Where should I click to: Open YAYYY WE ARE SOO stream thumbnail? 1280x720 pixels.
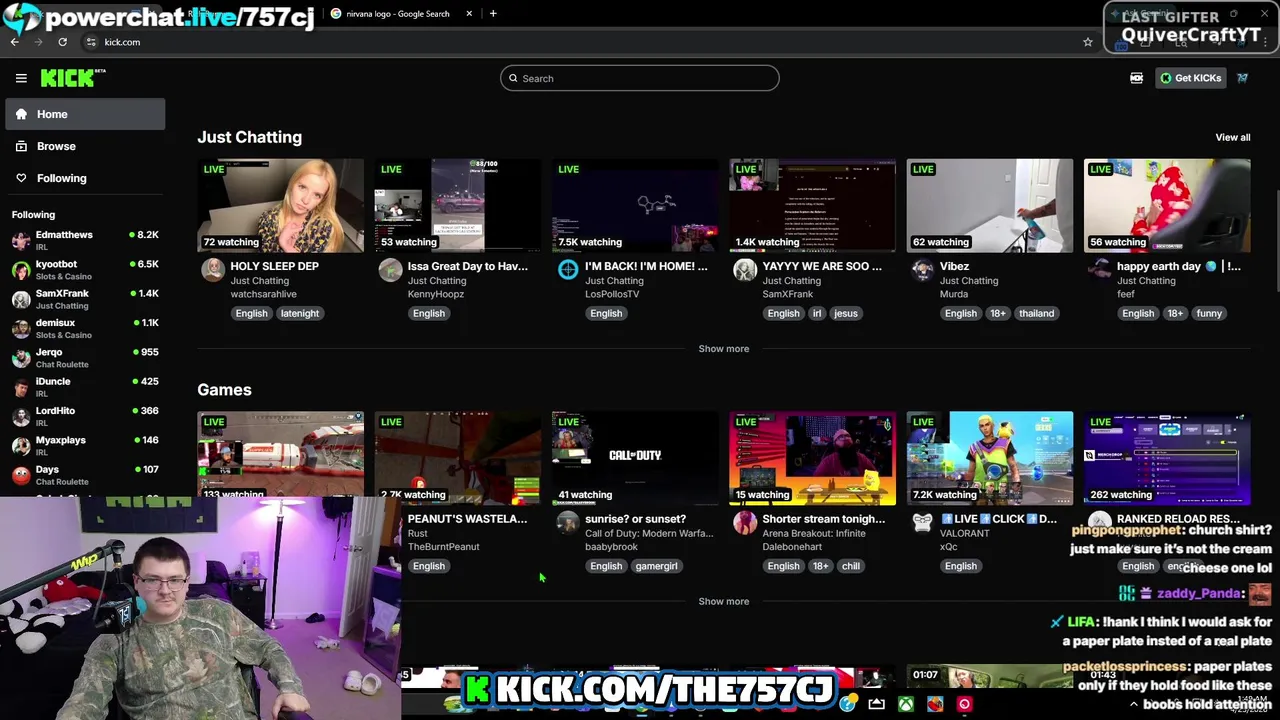(812, 205)
